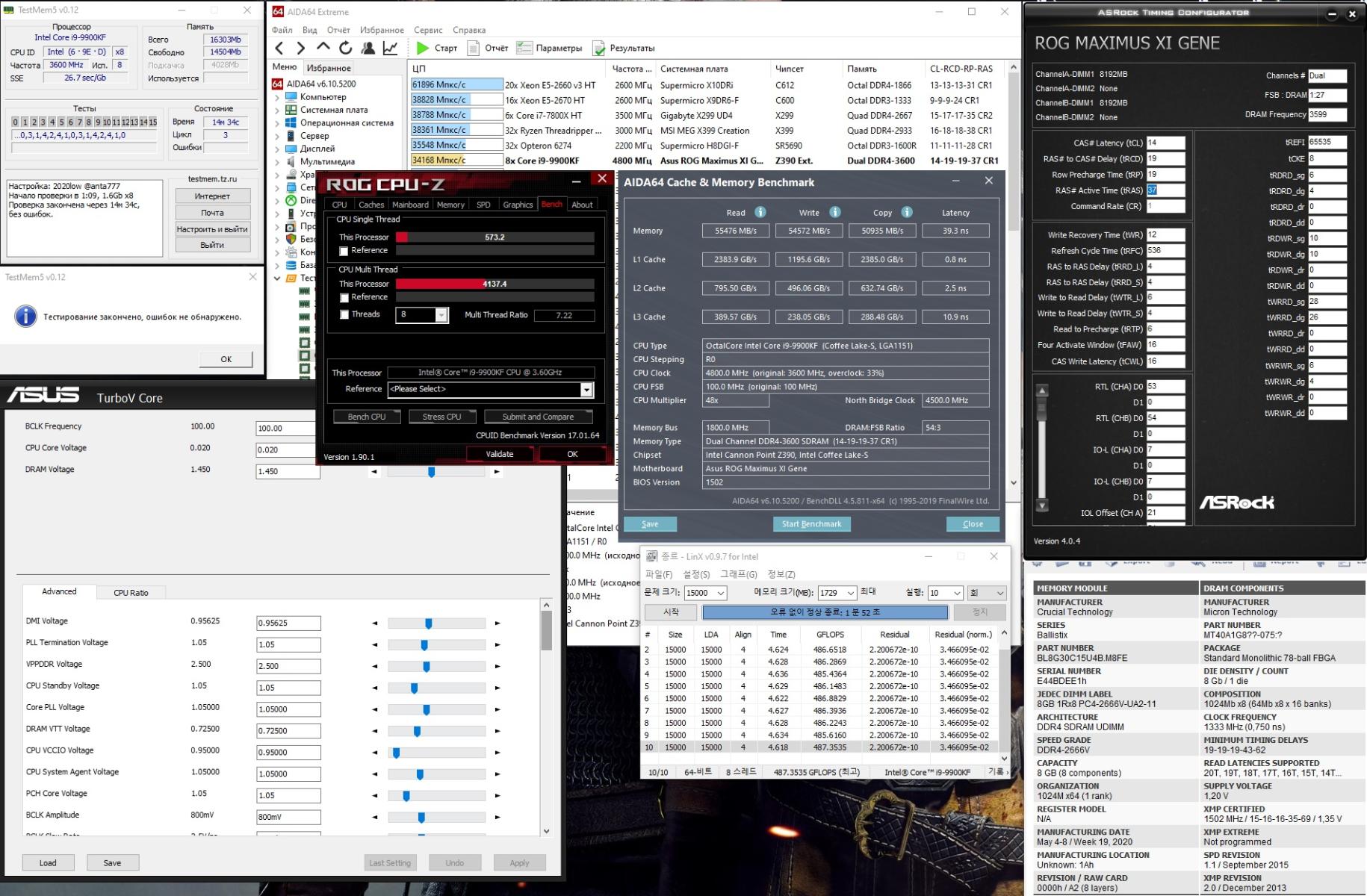Switch to the Memory tab in CPU-Z
The width and height of the screenshot is (1367, 896).
pyautogui.click(x=450, y=205)
